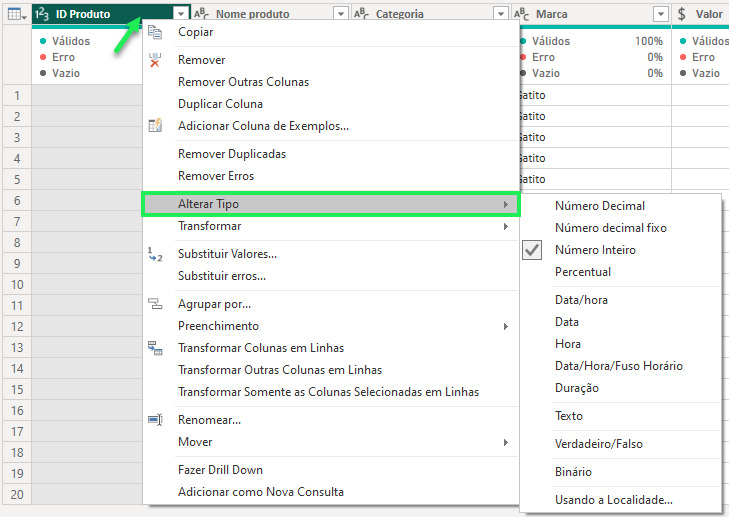
Task: Set type to Data/Hora/Fuso Horário
Action: point(619,366)
